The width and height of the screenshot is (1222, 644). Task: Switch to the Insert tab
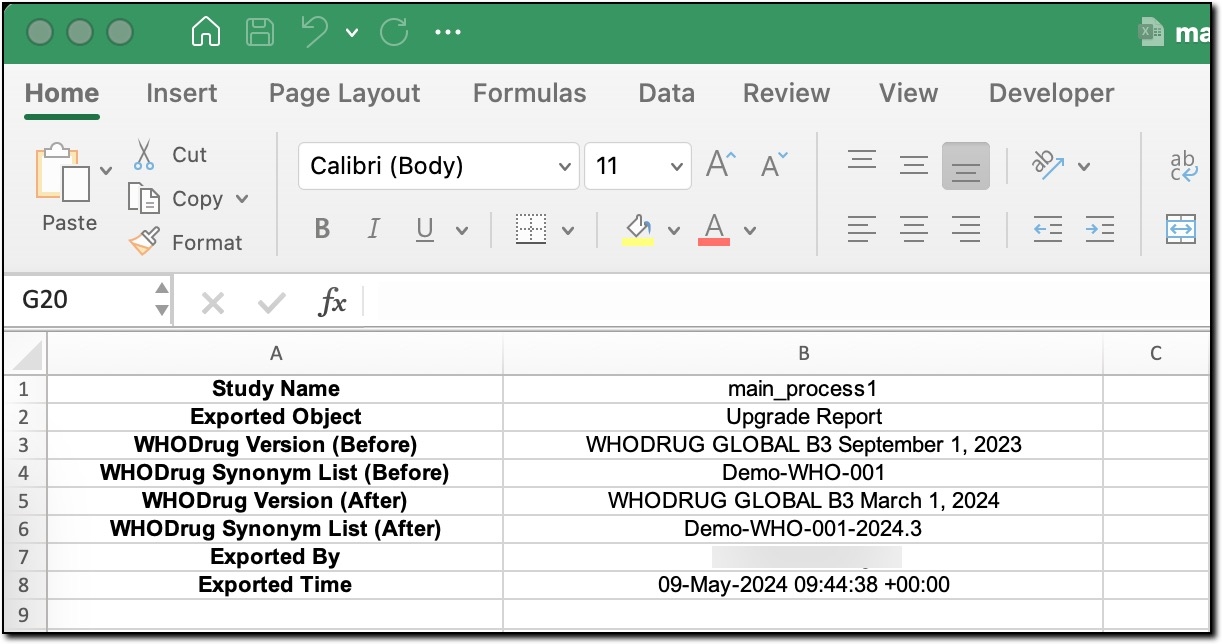181,93
